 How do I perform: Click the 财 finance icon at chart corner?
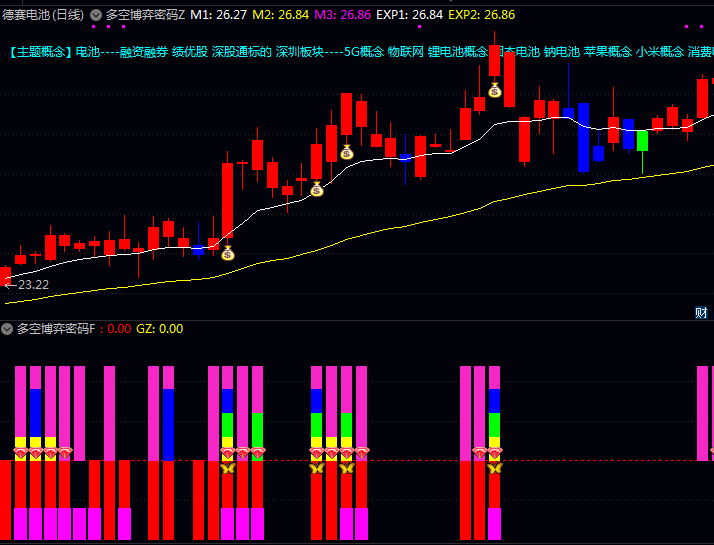click(701, 312)
